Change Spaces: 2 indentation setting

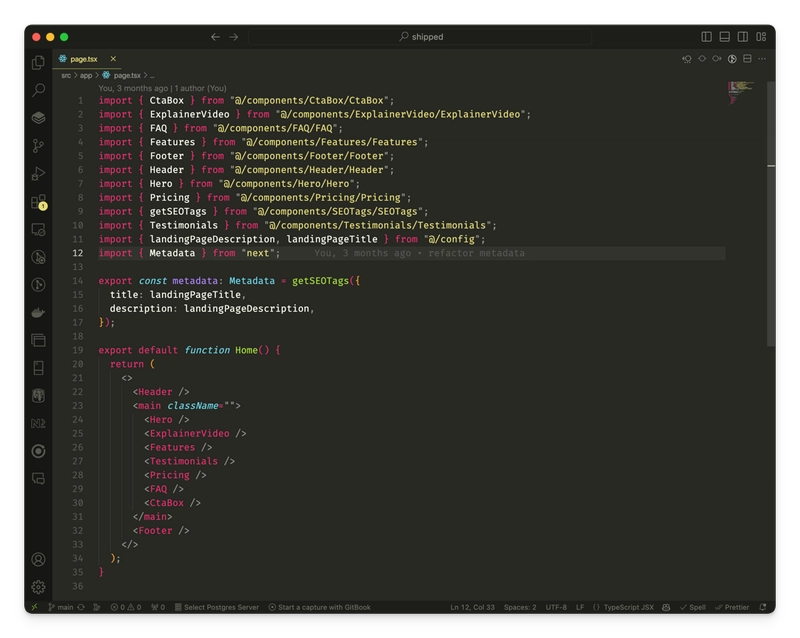click(x=520, y=607)
